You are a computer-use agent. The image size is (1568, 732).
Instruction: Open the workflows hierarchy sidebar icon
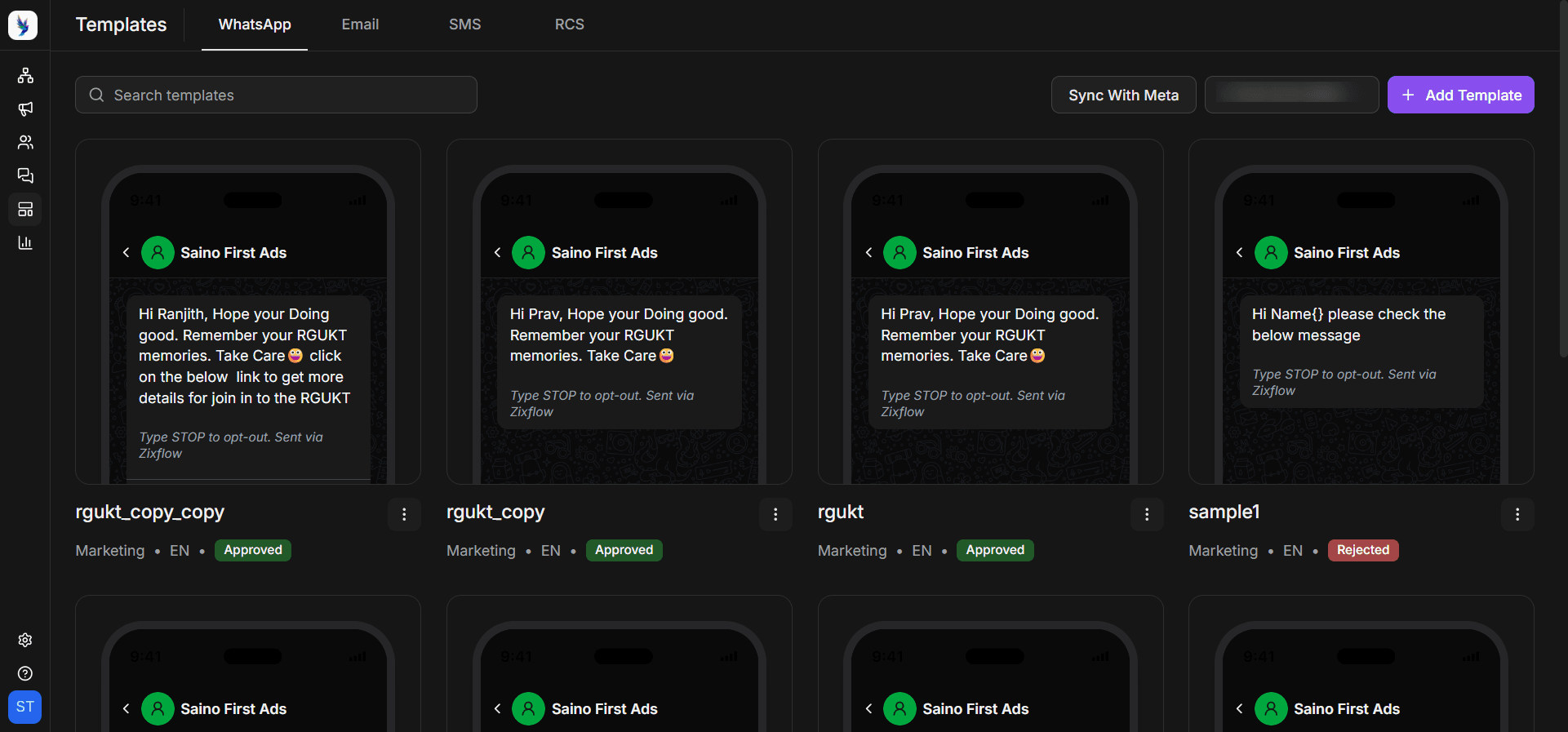coord(25,76)
